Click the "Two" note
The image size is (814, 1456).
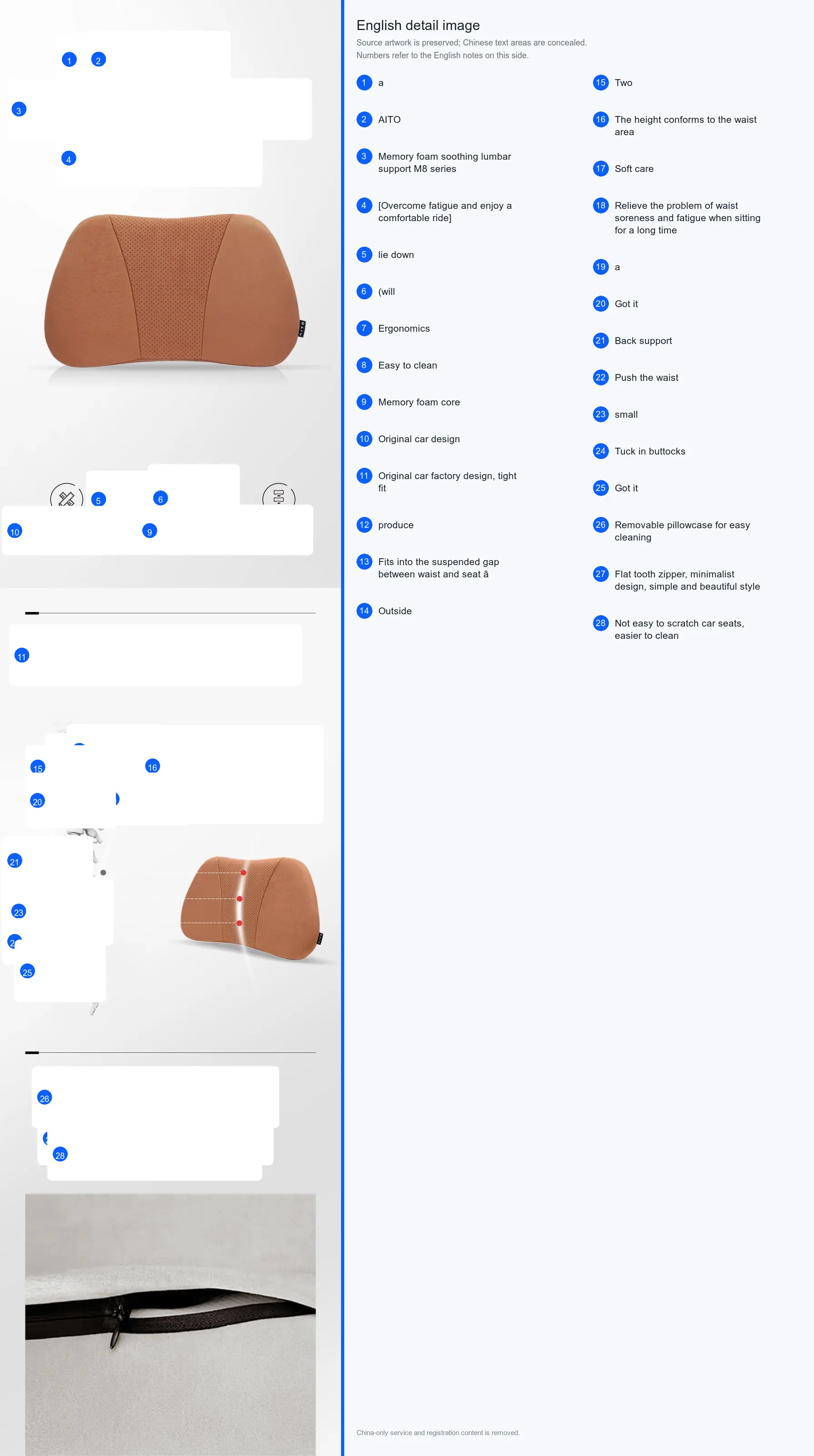(623, 82)
